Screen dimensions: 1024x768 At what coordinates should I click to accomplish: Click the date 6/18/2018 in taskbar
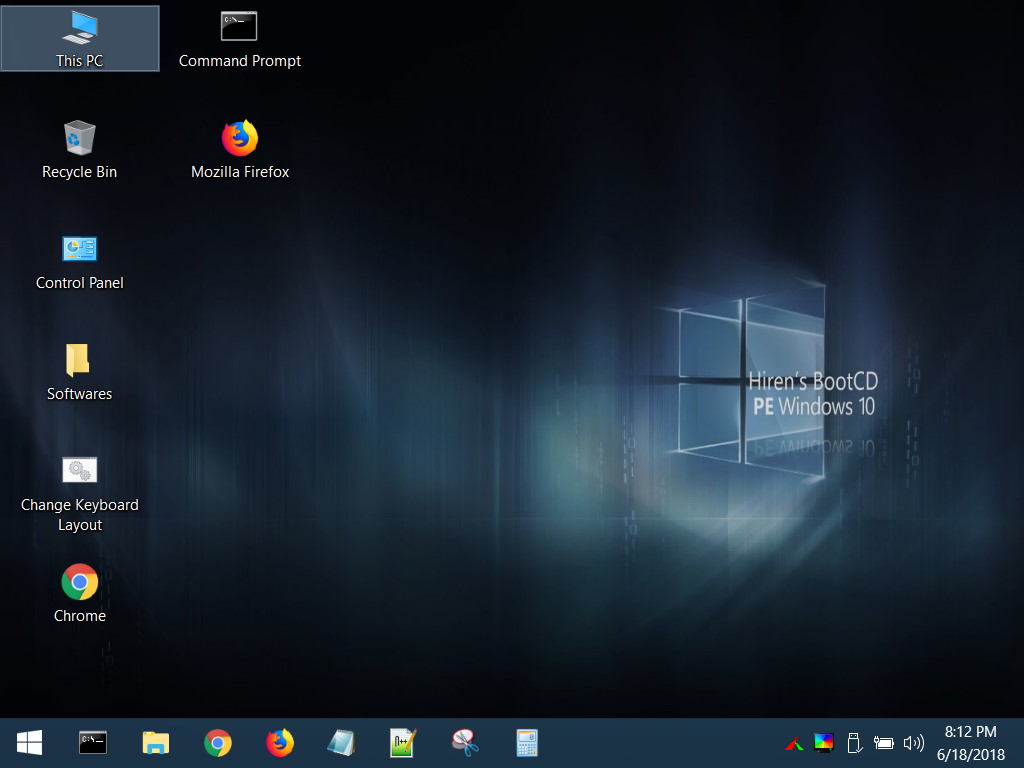tap(970, 755)
